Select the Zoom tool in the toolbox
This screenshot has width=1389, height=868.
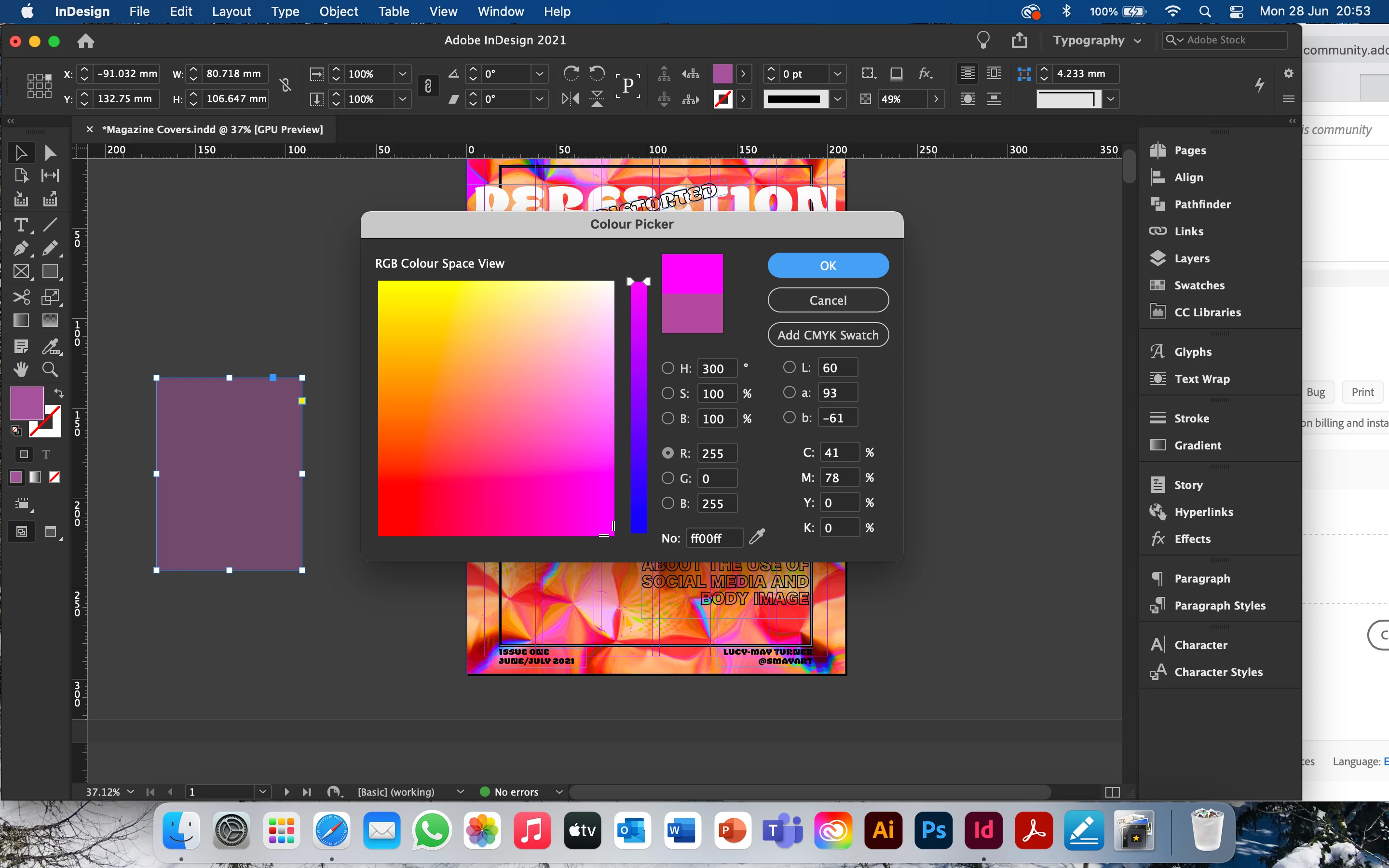click(x=50, y=369)
